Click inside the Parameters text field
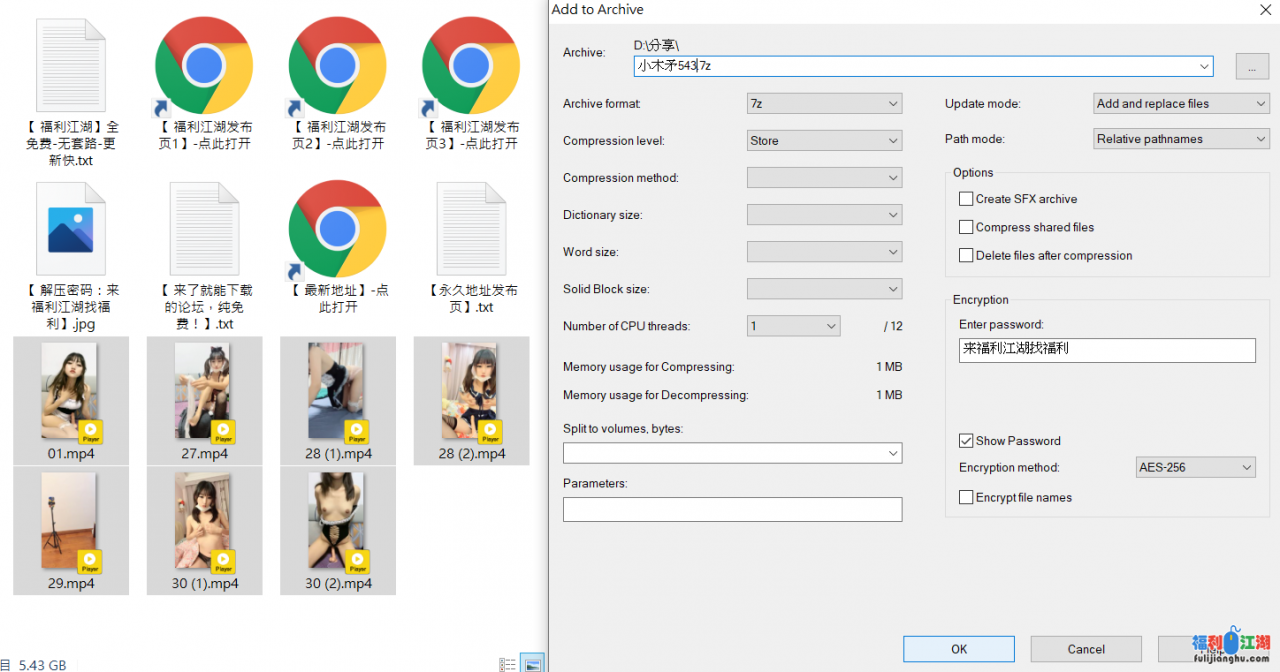Image resolution: width=1280 pixels, height=672 pixels. pyautogui.click(x=732, y=510)
